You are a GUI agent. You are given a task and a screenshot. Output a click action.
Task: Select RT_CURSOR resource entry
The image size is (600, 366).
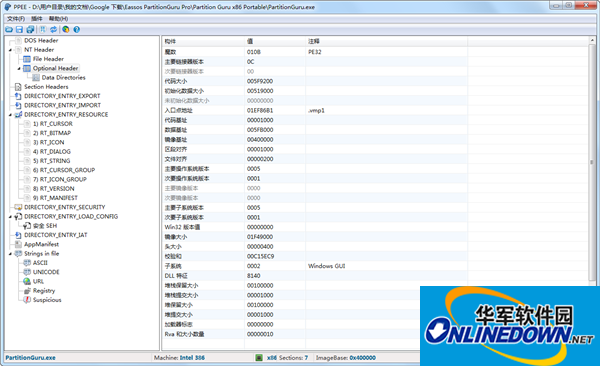(x=52, y=124)
